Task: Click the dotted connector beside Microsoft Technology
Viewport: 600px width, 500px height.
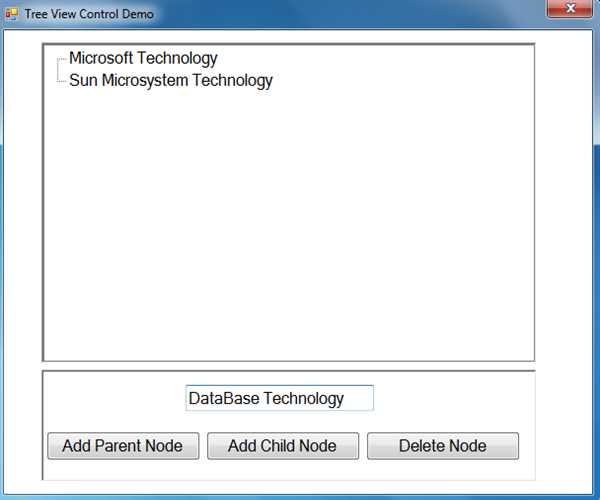Action: pyautogui.click(x=62, y=60)
